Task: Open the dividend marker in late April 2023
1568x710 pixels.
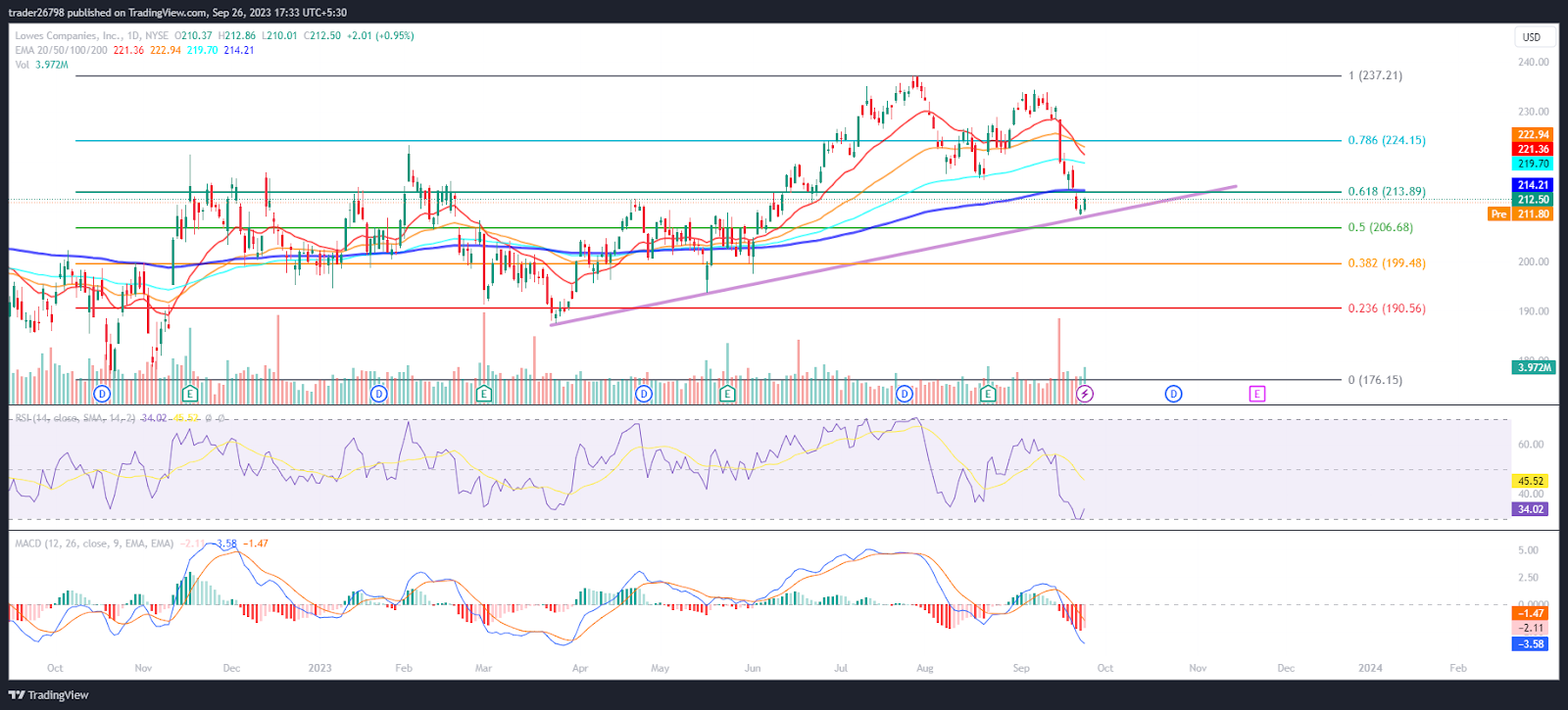Action: tap(644, 394)
